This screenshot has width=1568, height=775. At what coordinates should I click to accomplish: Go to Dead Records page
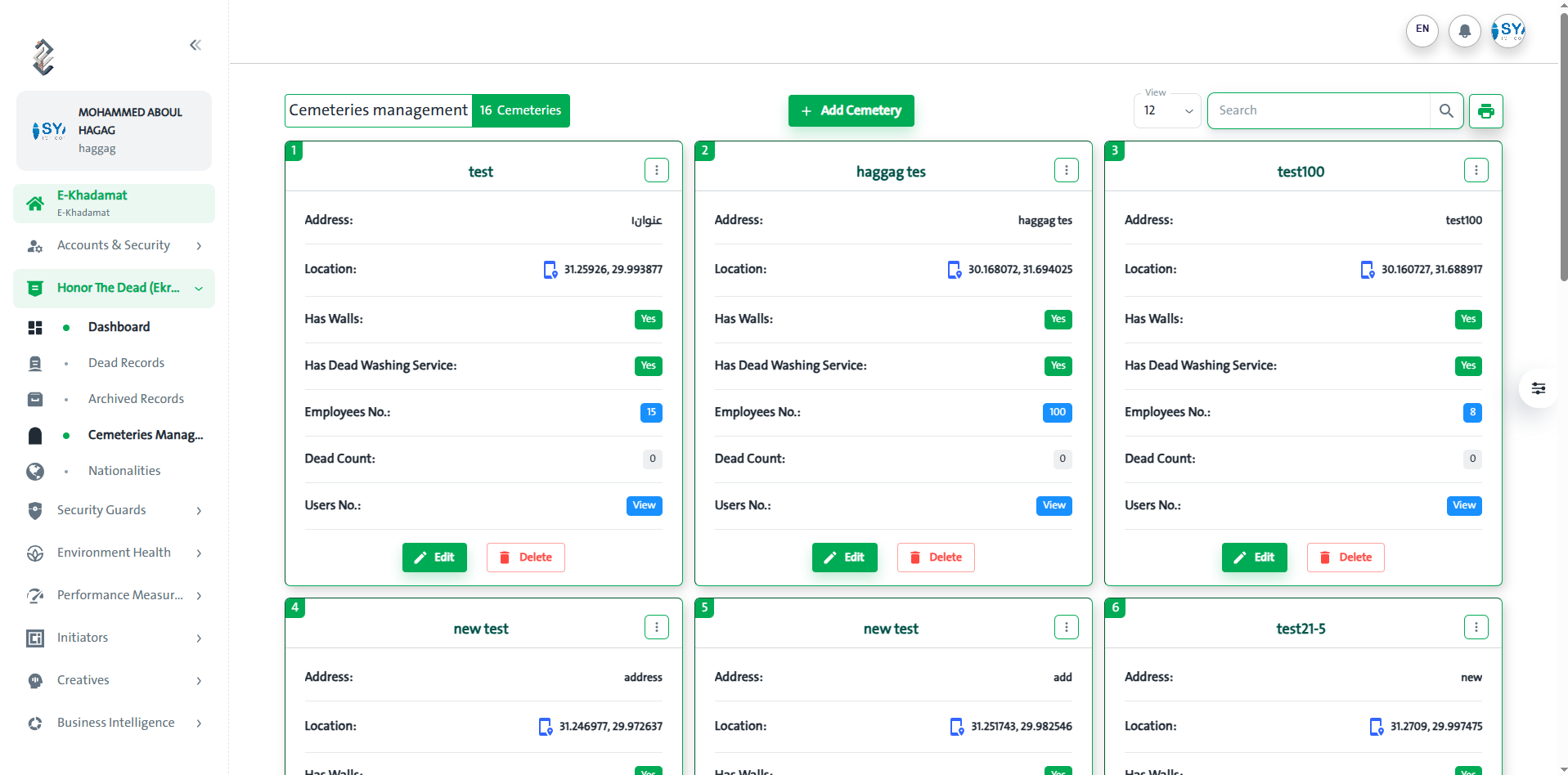(x=126, y=363)
